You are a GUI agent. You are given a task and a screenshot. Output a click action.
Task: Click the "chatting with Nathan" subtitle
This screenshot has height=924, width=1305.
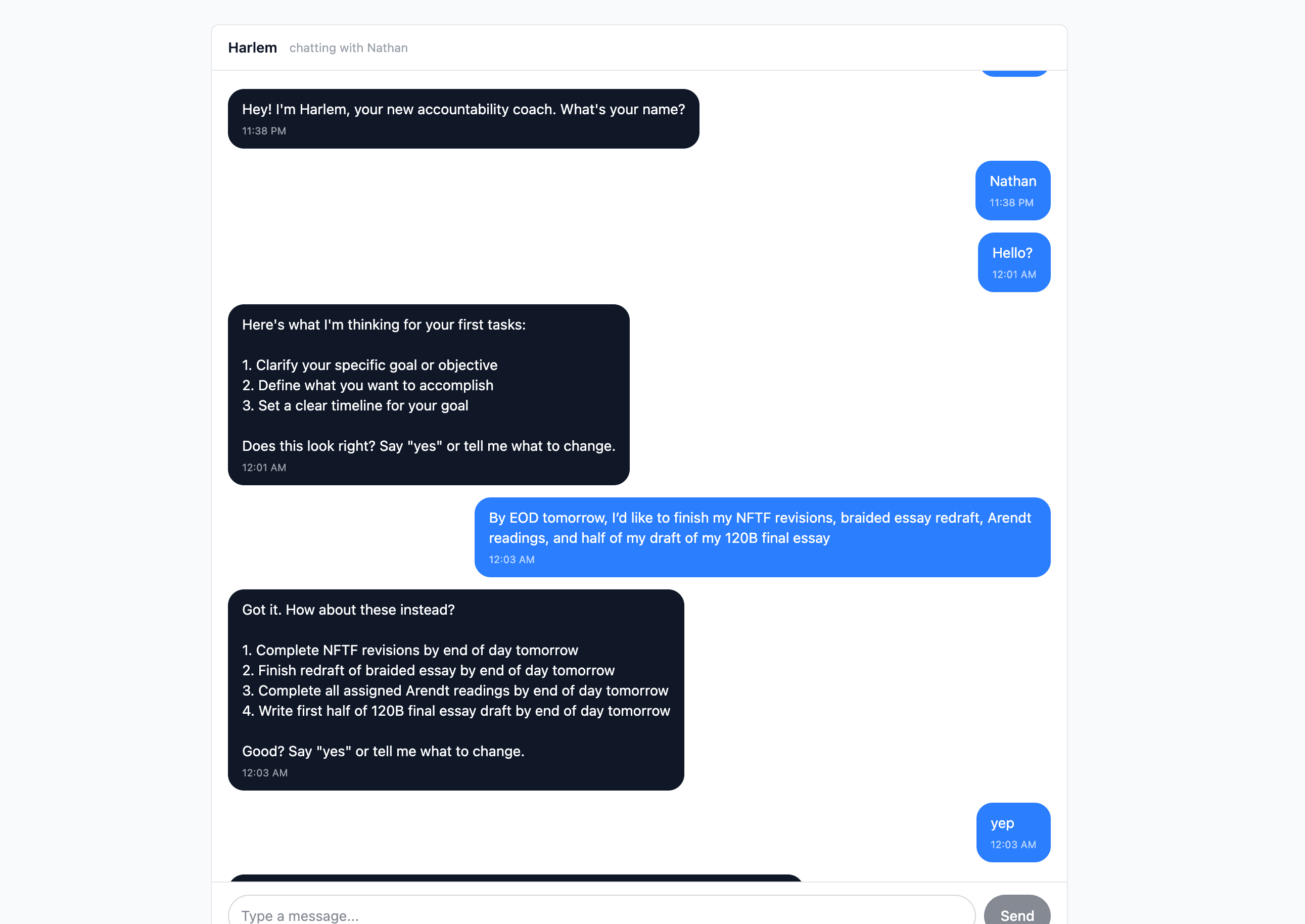pos(348,48)
